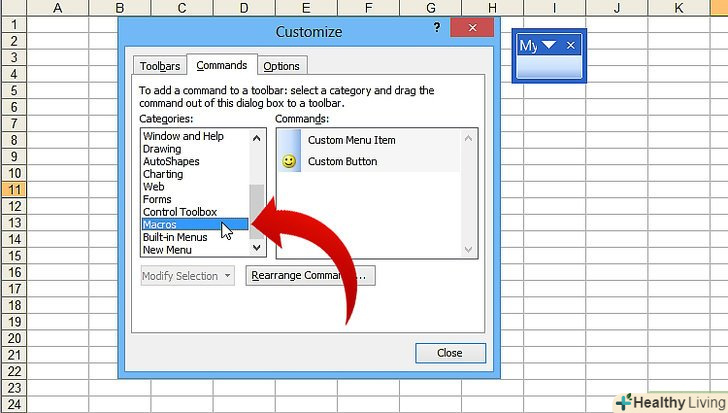Select row 11 header
Viewport: 728px width, 413px height.
click(x=13, y=189)
